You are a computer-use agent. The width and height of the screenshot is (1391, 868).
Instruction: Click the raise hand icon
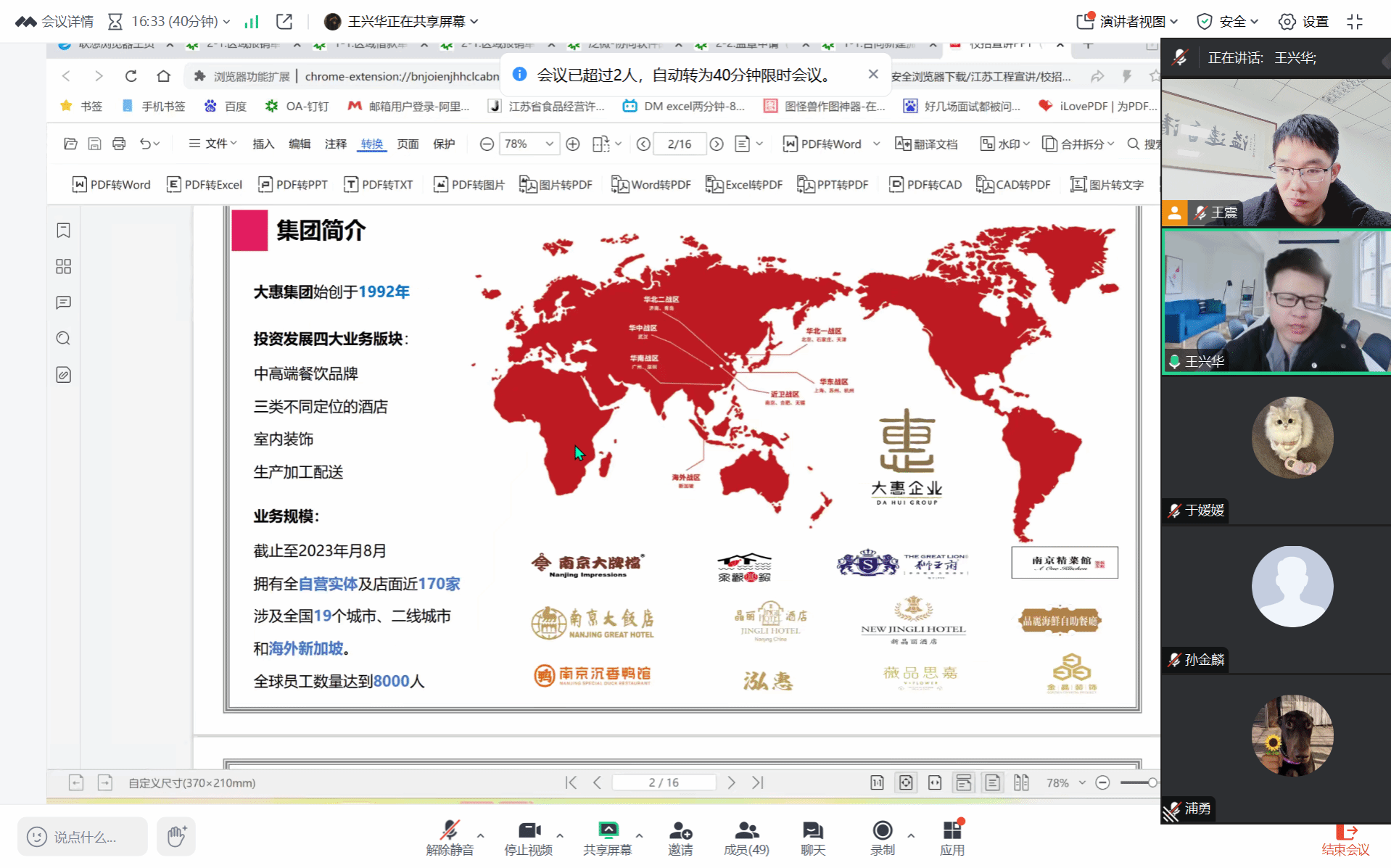pos(176,836)
